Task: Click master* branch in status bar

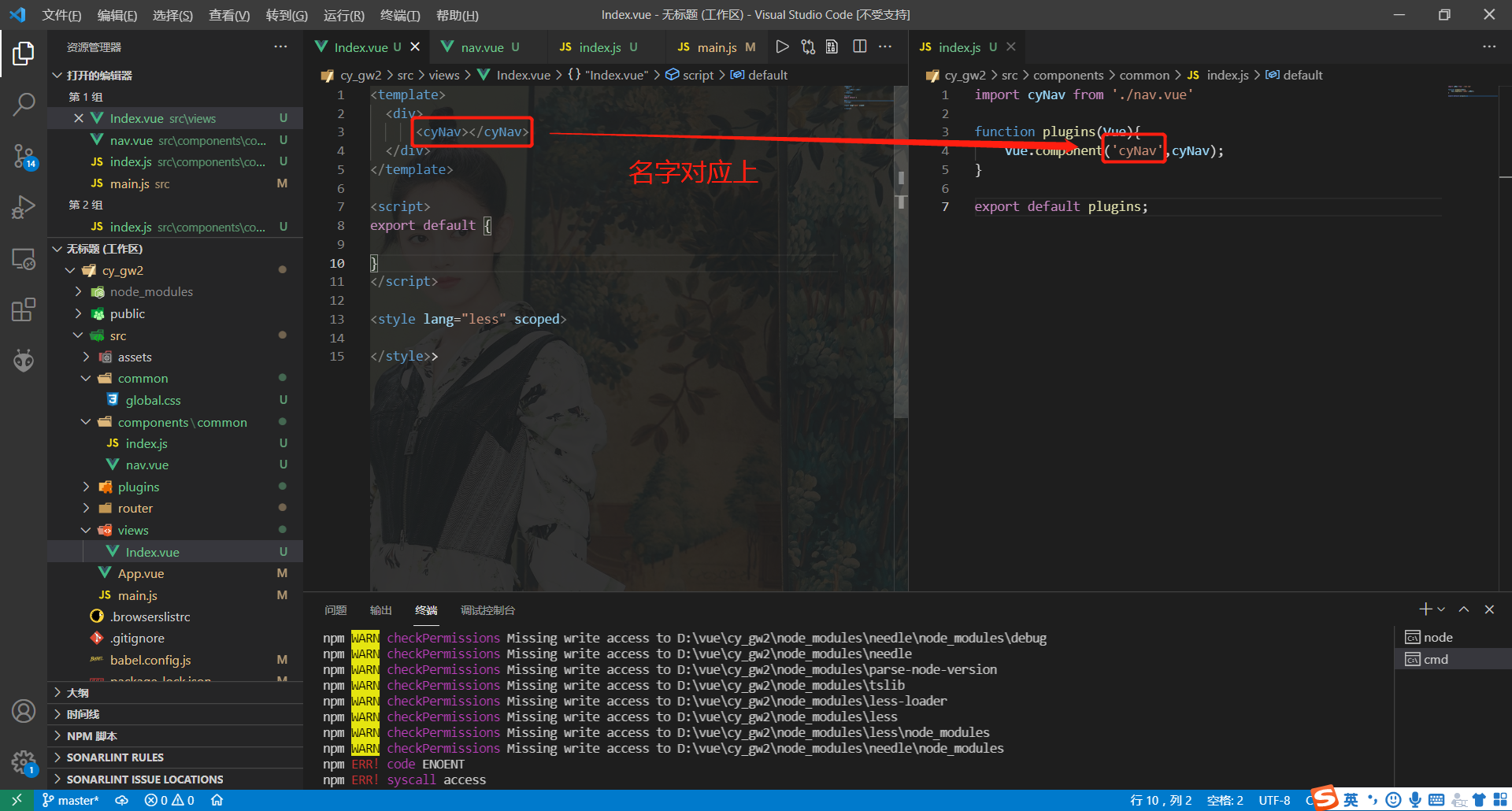Action: 70,800
